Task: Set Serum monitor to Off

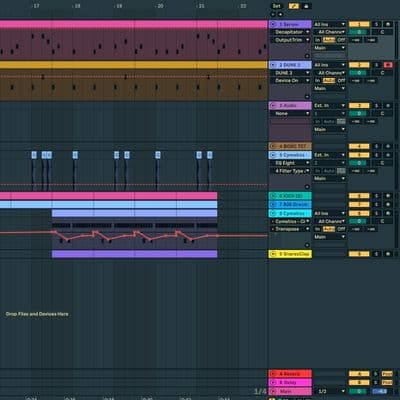Action: point(341,40)
